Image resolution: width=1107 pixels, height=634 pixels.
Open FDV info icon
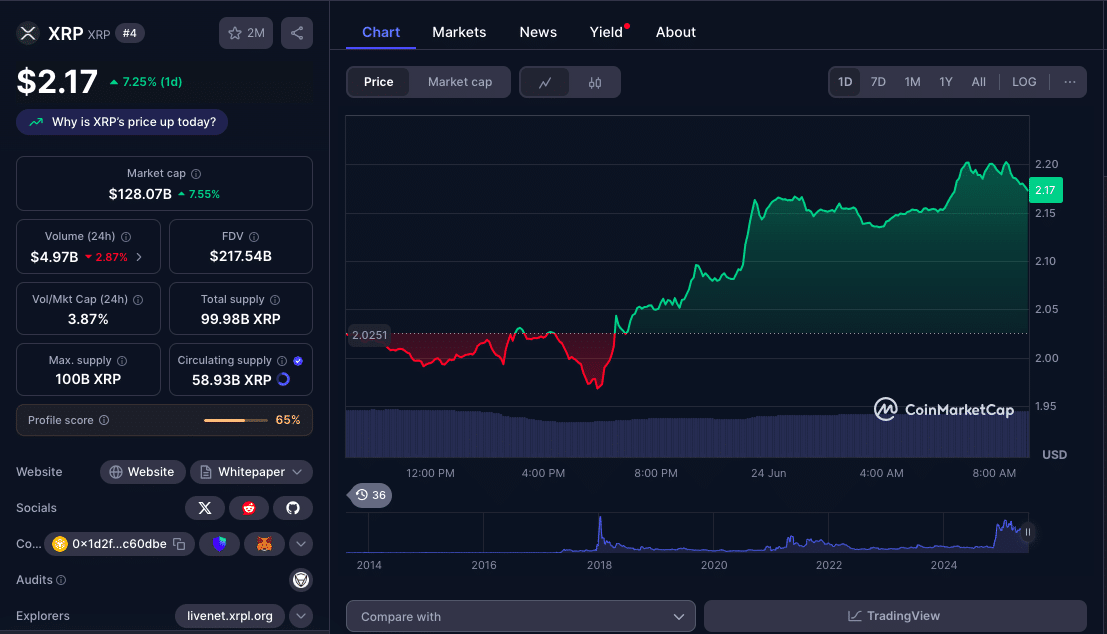coord(254,237)
